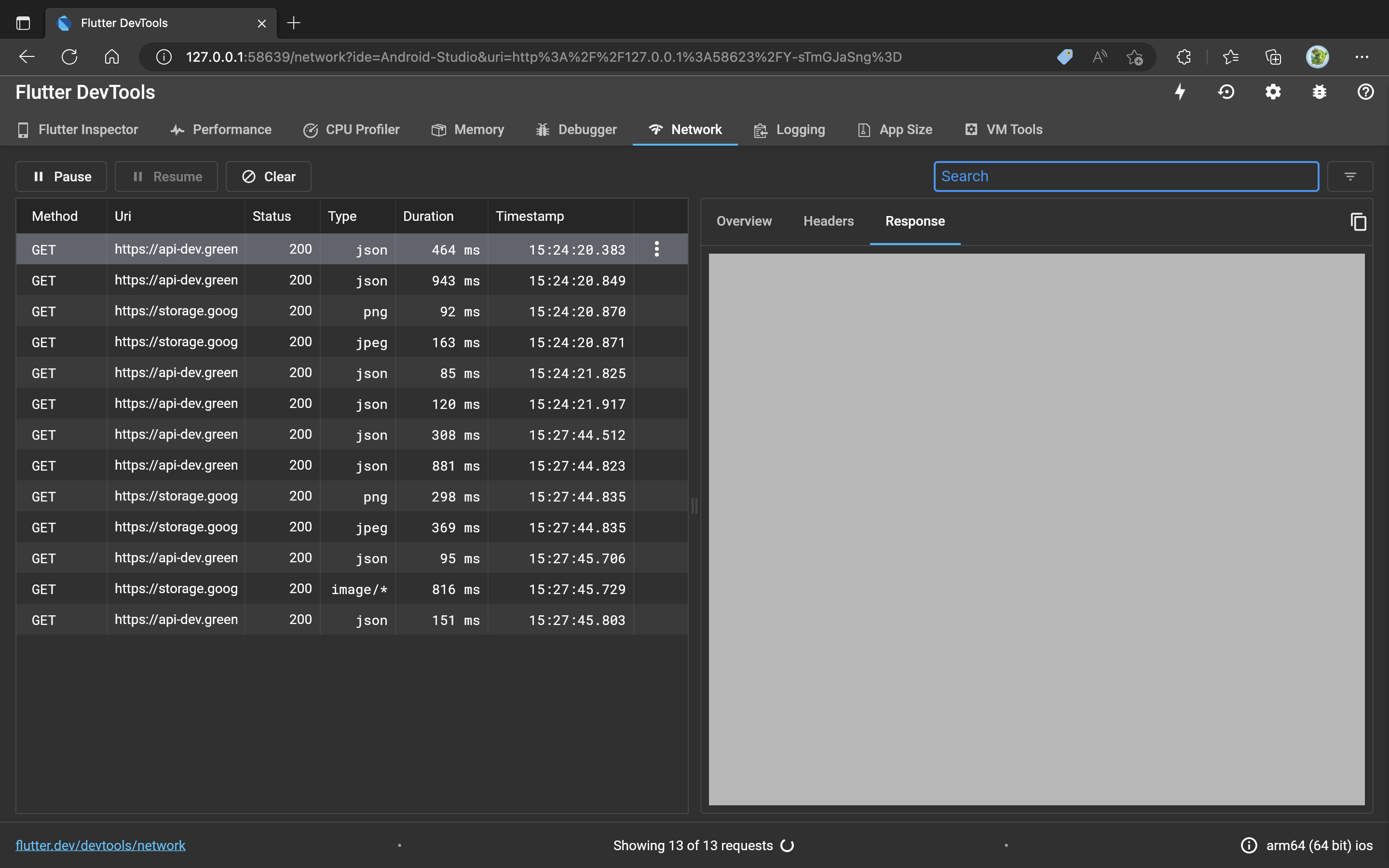Open session history with the restore icon
The height and width of the screenshot is (868, 1389).
[1226, 92]
